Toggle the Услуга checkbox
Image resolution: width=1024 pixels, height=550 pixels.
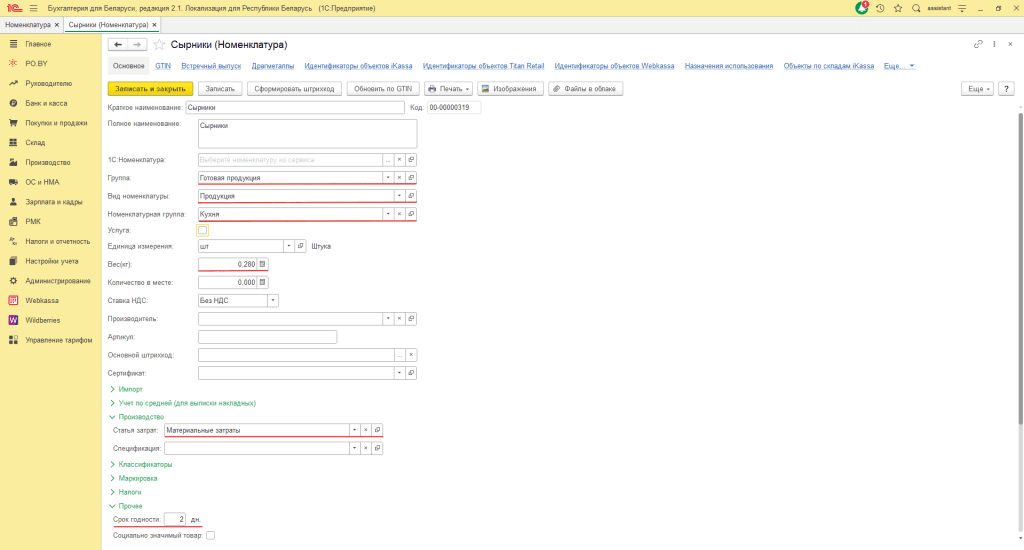pyautogui.click(x=203, y=231)
